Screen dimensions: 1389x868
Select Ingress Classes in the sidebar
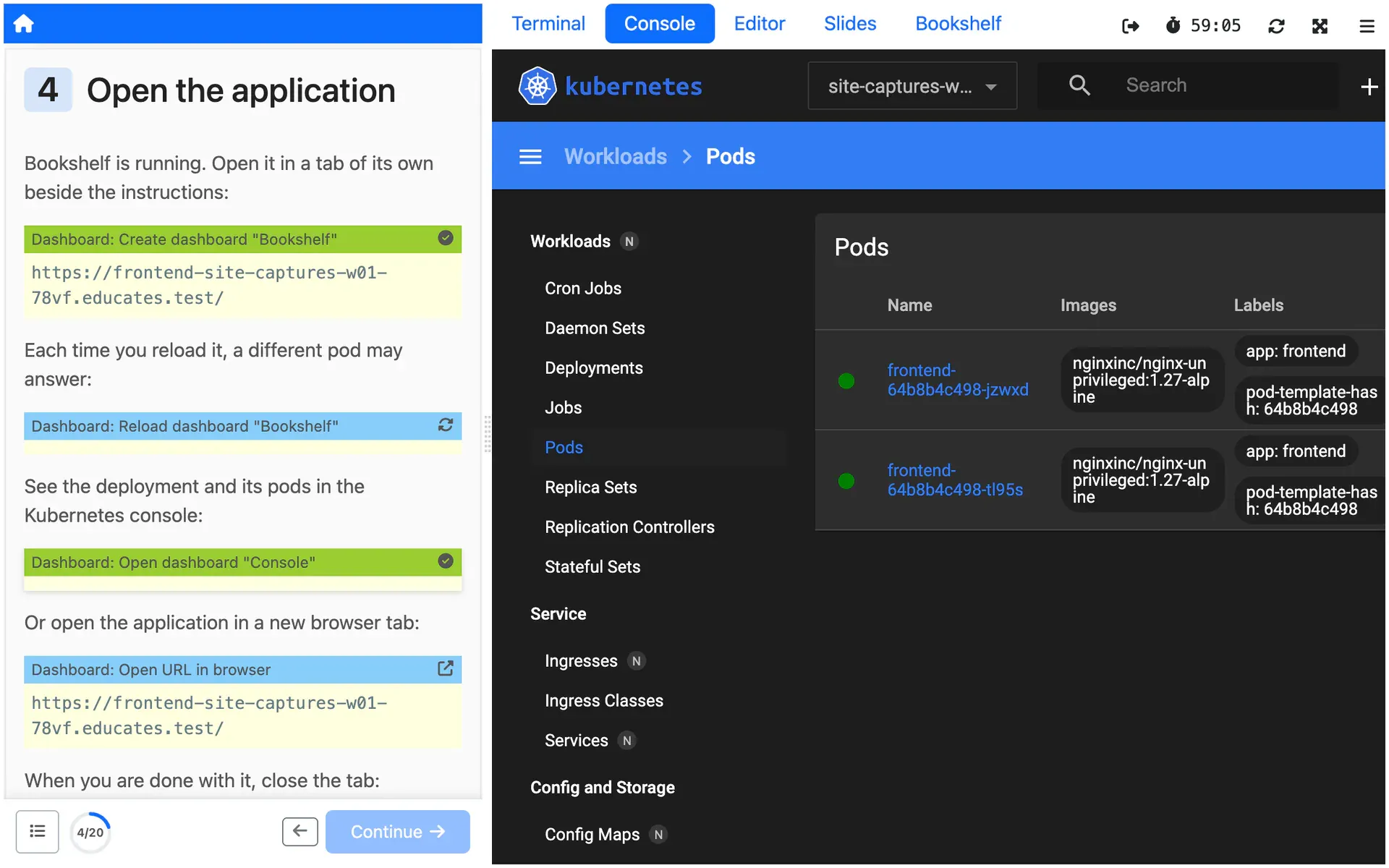pos(603,700)
